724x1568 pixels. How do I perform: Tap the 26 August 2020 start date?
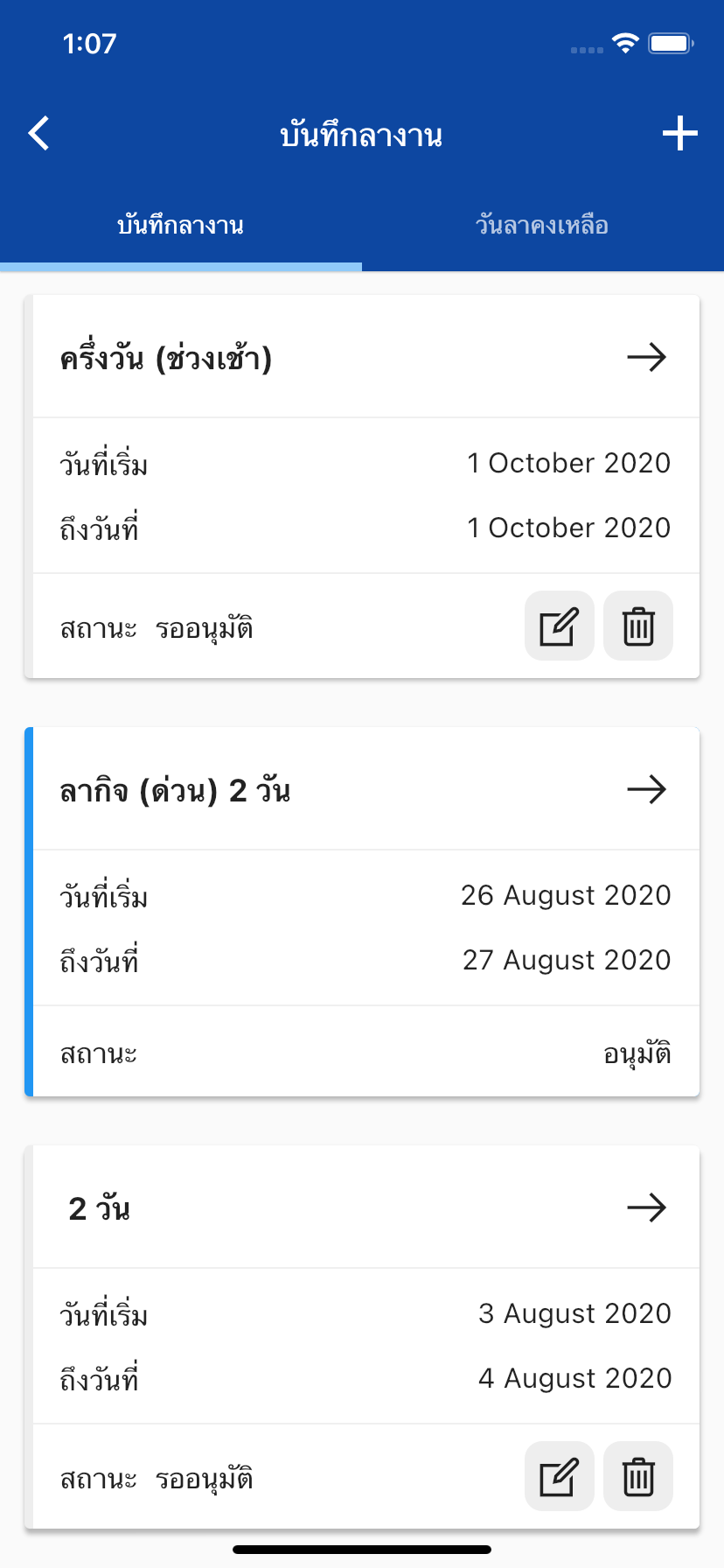click(566, 895)
